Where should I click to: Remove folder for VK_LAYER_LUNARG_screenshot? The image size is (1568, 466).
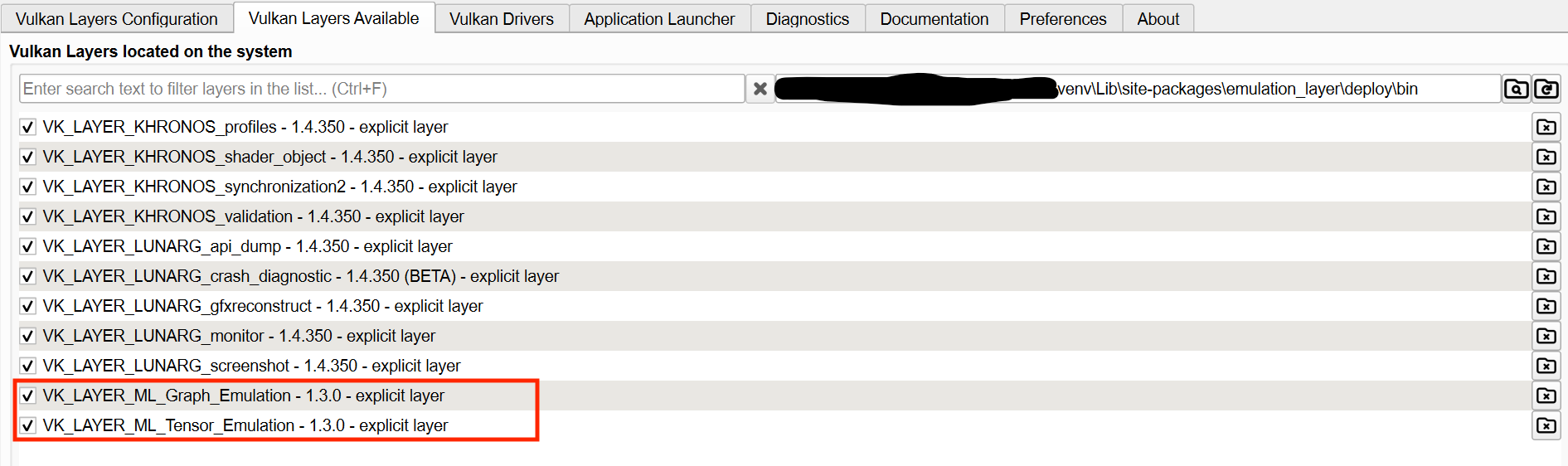click(1546, 366)
